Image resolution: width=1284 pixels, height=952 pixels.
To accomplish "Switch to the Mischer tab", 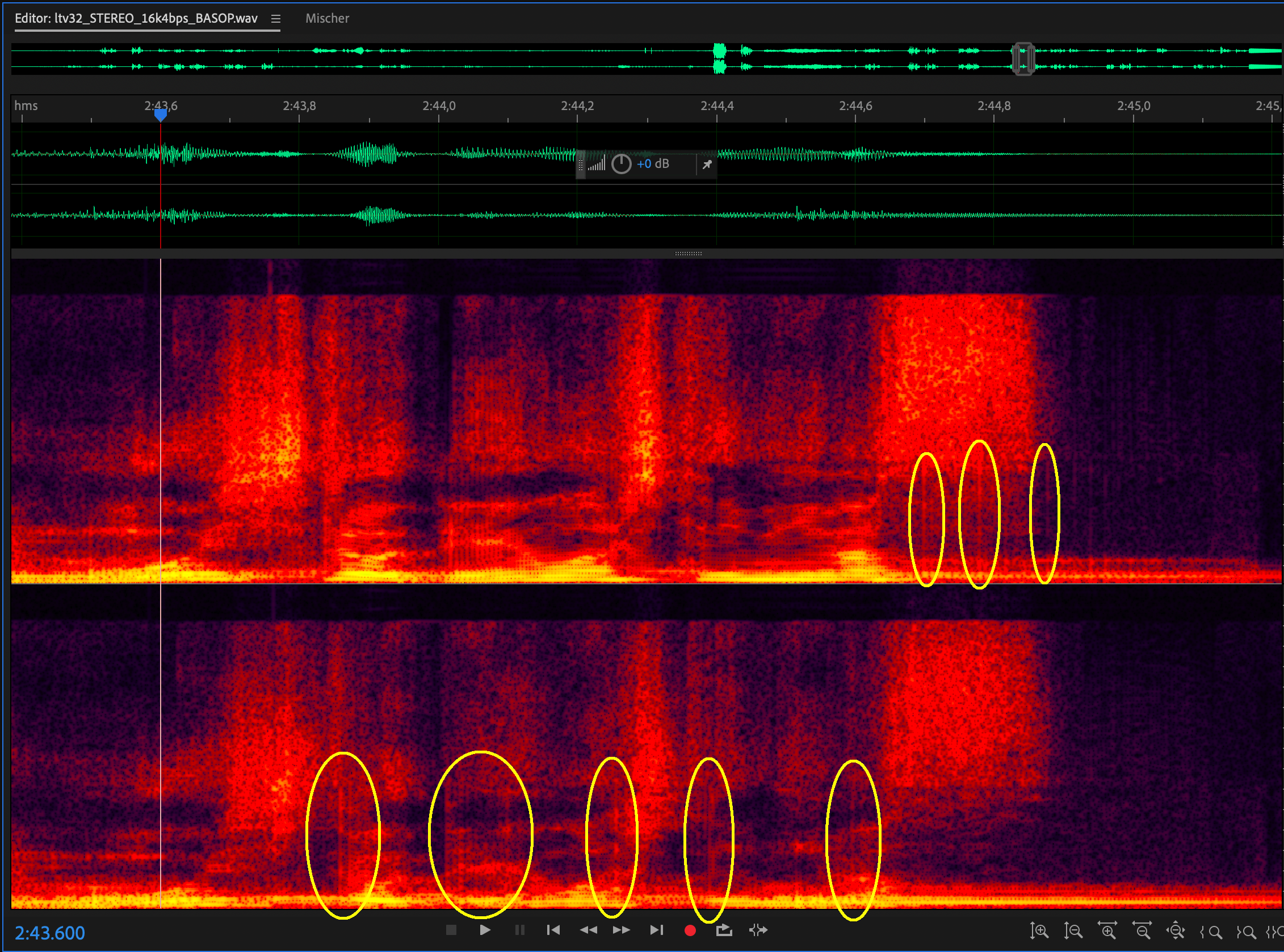I will tap(327, 19).
